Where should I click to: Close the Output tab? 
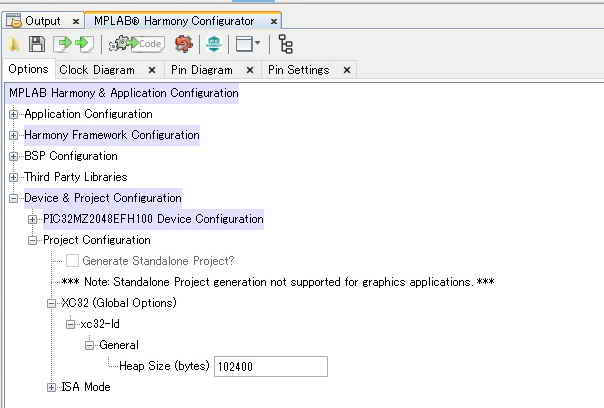76,22
